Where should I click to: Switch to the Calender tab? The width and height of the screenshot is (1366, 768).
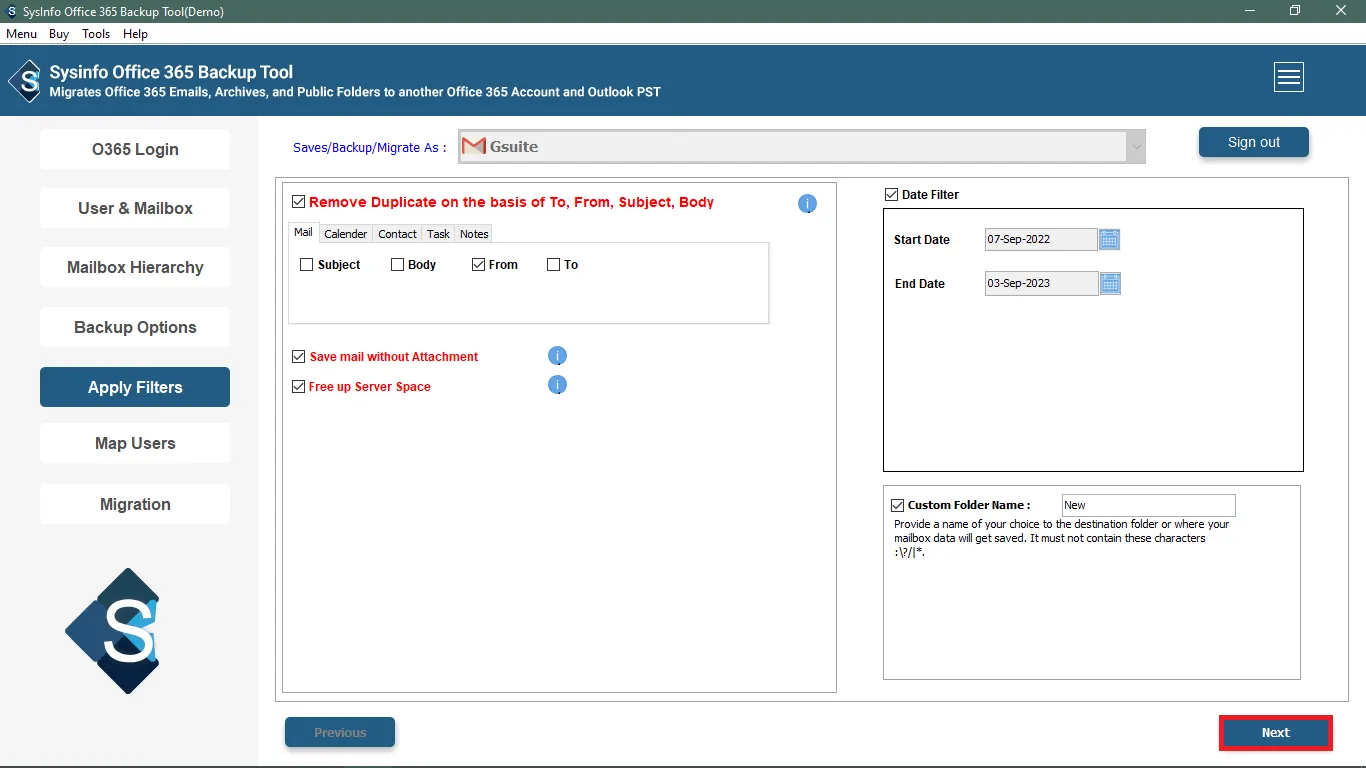point(346,234)
